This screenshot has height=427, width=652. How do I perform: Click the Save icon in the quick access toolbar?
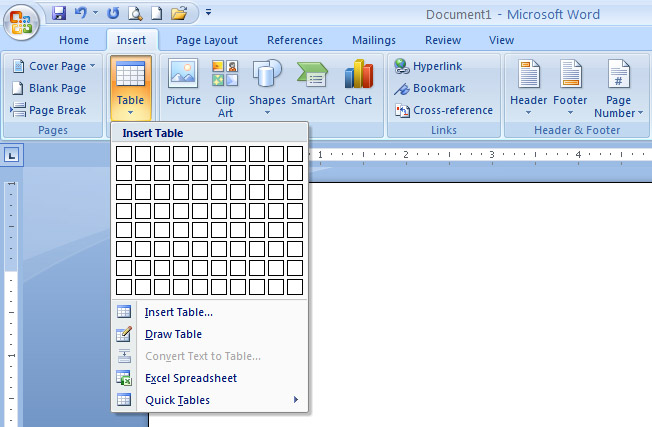coord(59,14)
